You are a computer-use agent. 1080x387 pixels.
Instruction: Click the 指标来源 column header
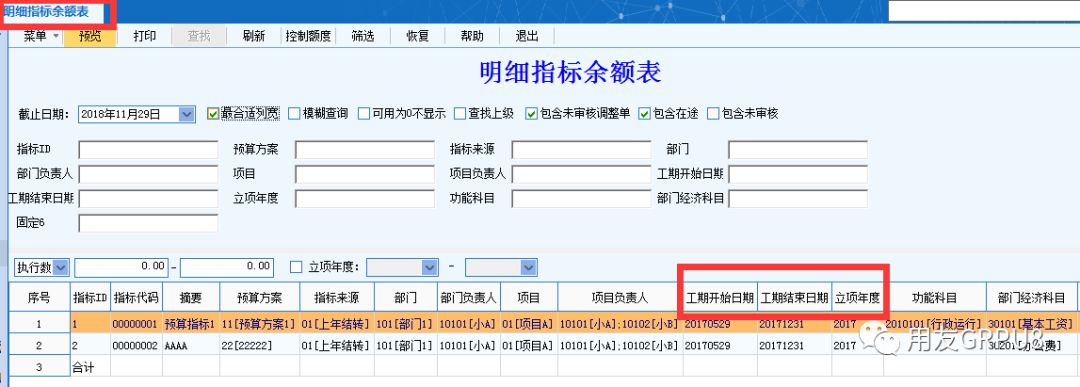click(337, 298)
